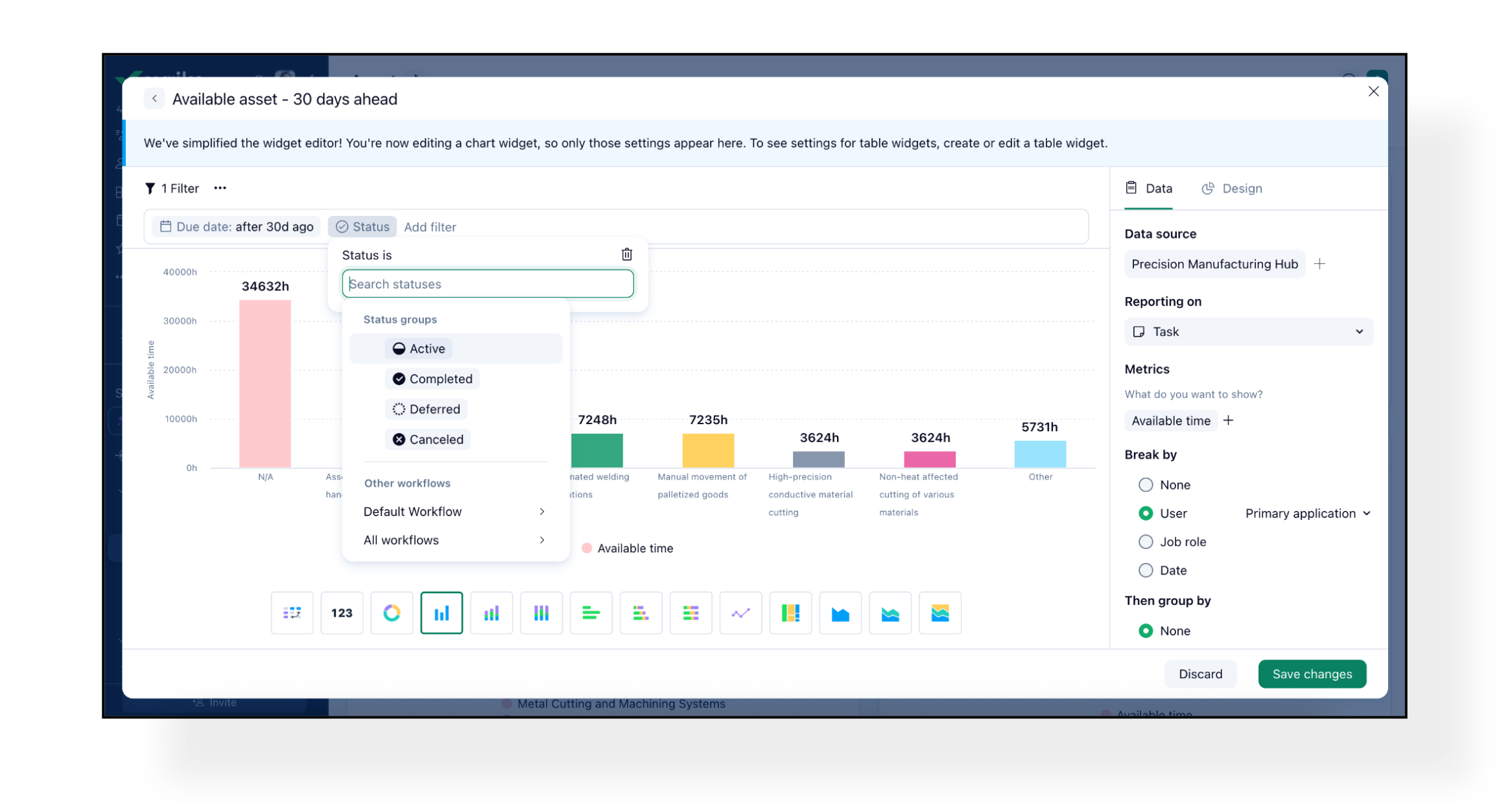Pick the number 123 widget type
This screenshot has height=804, width=1512.
[x=342, y=613]
